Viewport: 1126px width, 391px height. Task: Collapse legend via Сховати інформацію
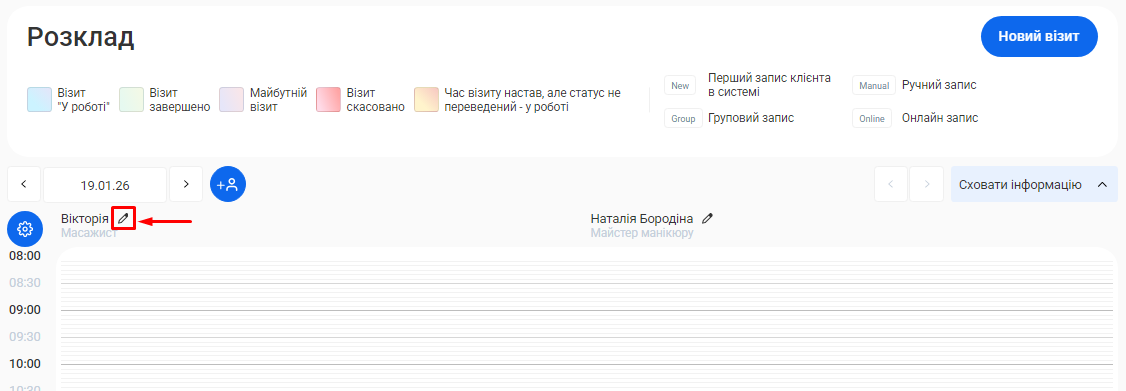coord(1034,185)
